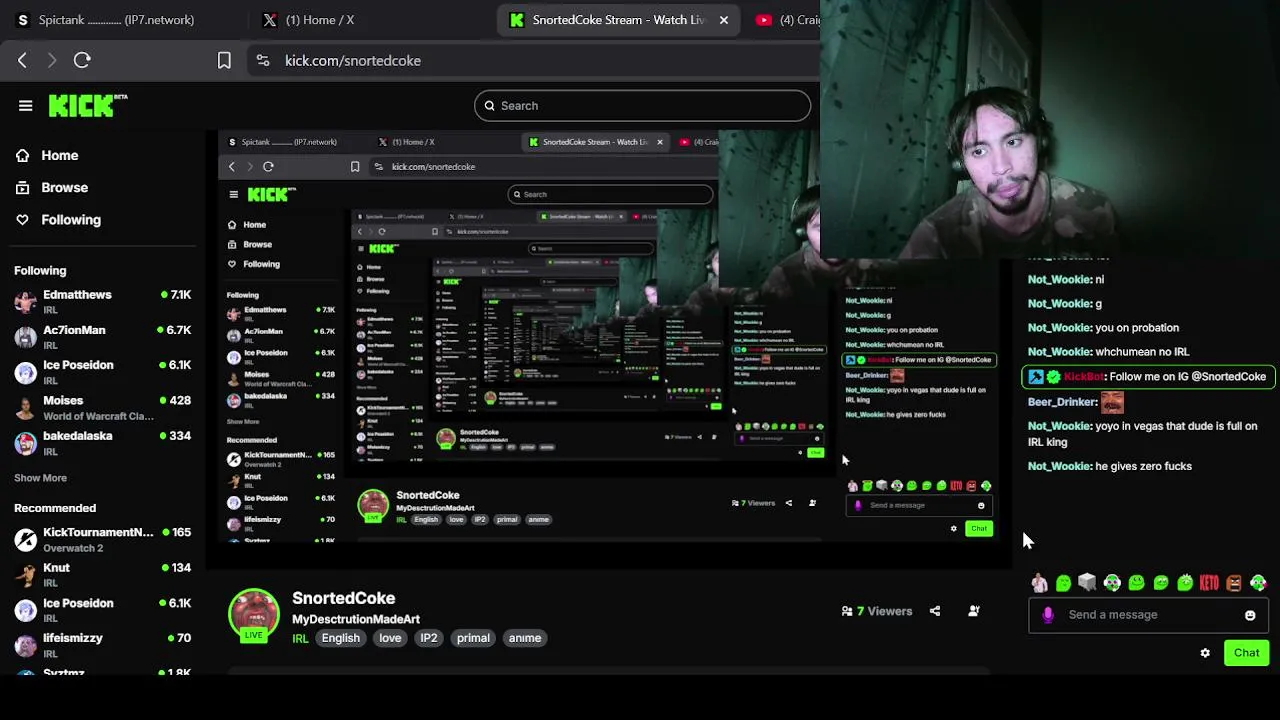Click the green Chat send button
This screenshot has height=720, width=1280.
(x=1246, y=653)
